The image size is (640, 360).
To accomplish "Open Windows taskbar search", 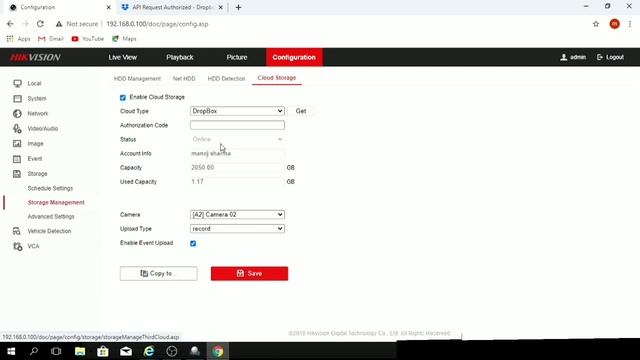I will 34,351.
